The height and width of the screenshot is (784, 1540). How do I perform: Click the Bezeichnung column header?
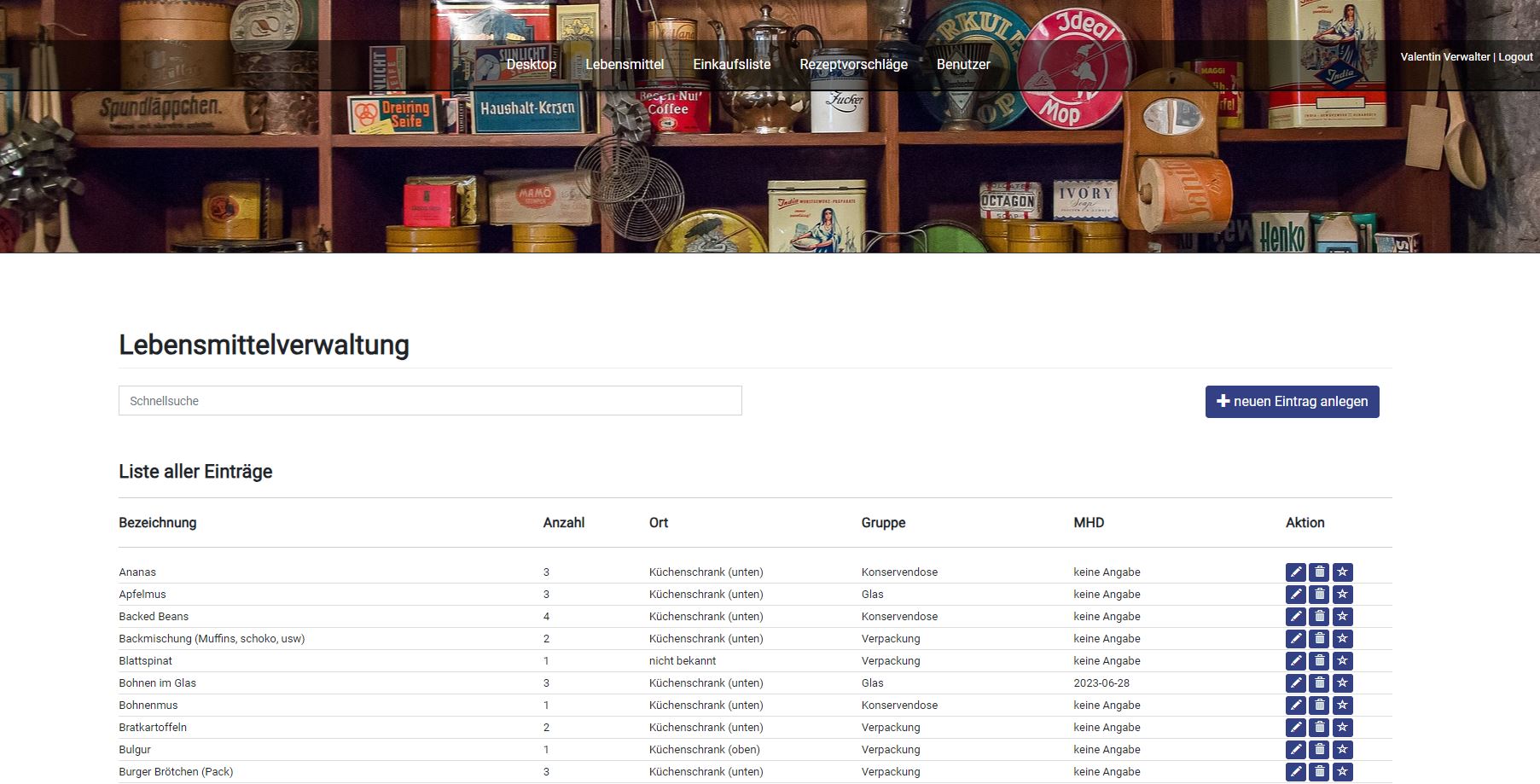click(158, 523)
